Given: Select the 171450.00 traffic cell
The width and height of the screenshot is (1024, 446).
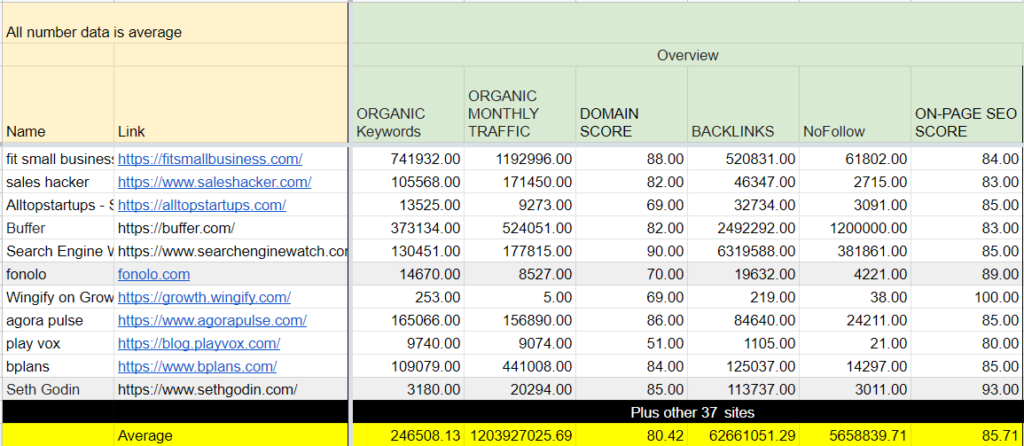Looking at the screenshot, I should pyautogui.click(x=520, y=182).
